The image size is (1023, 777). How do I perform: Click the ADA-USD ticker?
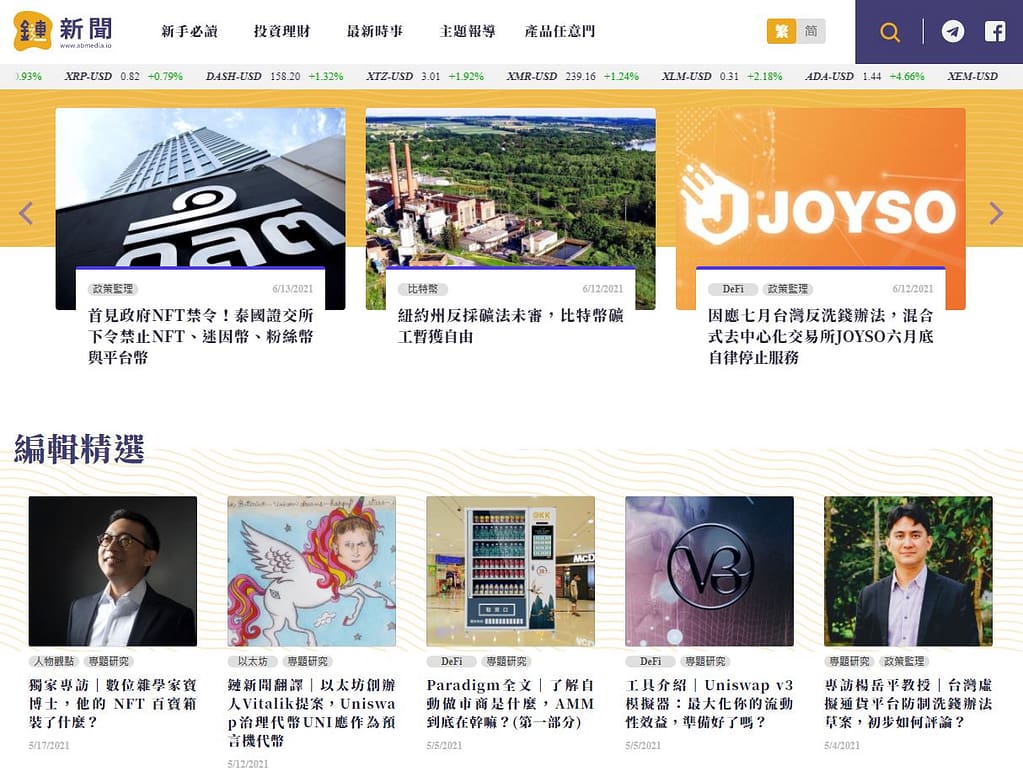coord(865,76)
